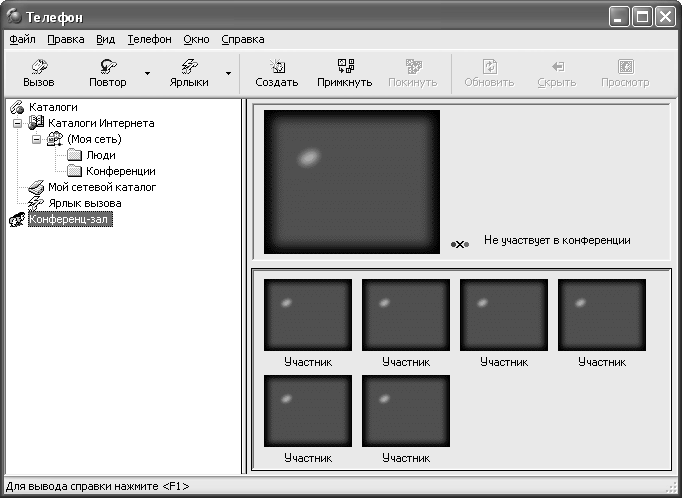This screenshot has height=498, width=682.
Task: Click the large video preview window
Action: pyautogui.click(x=352, y=182)
